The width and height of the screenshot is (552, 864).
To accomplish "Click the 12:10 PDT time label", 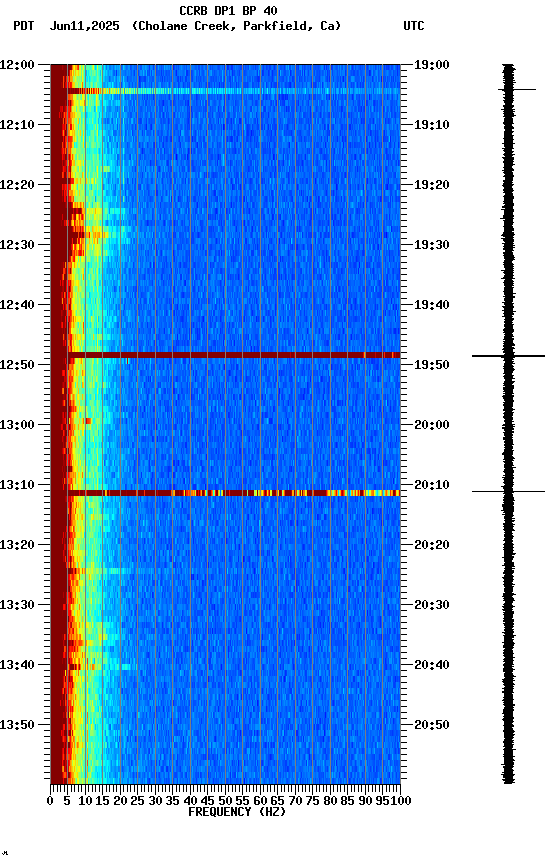I will point(17,125).
